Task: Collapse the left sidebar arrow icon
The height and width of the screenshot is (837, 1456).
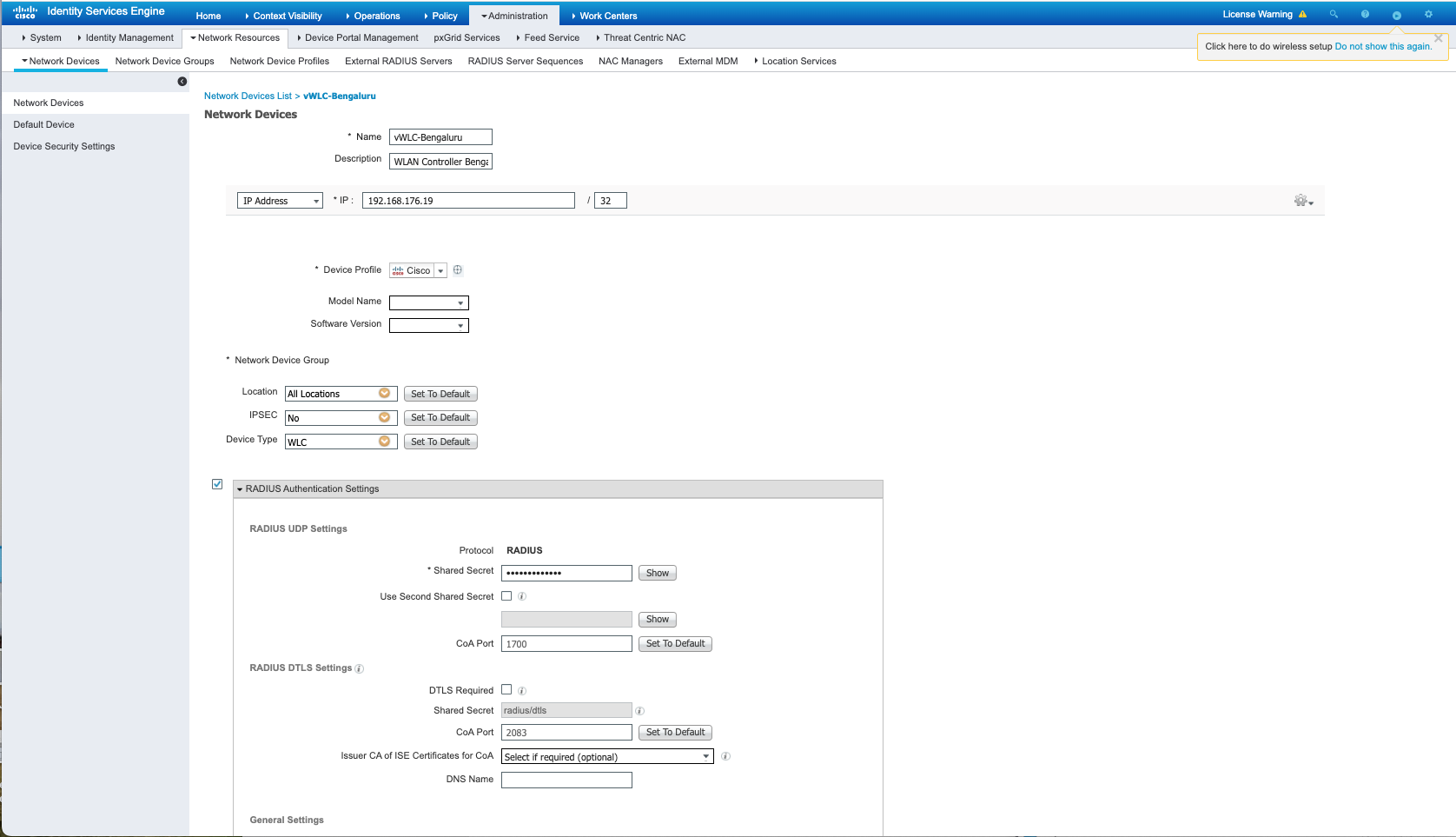Action: (182, 82)
